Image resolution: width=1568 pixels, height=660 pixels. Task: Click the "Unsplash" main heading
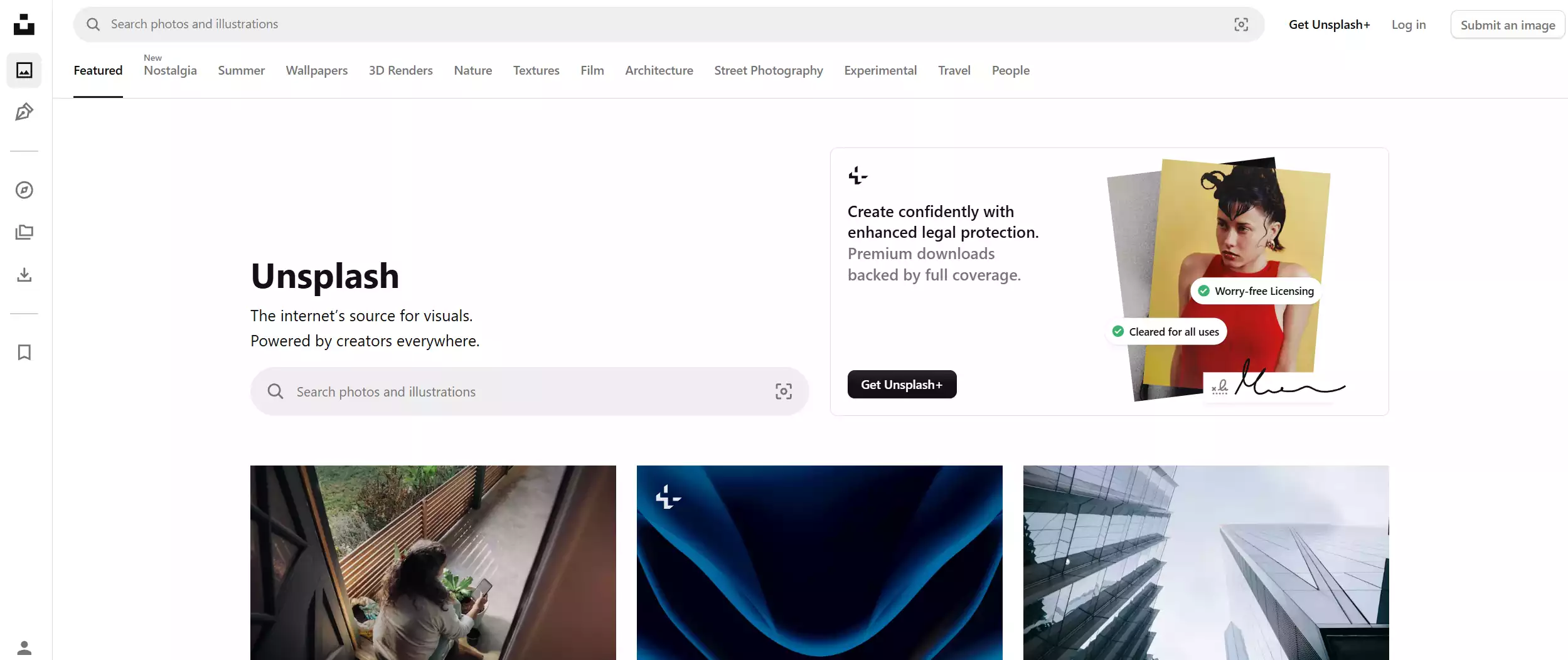click(x=325, y=276)
